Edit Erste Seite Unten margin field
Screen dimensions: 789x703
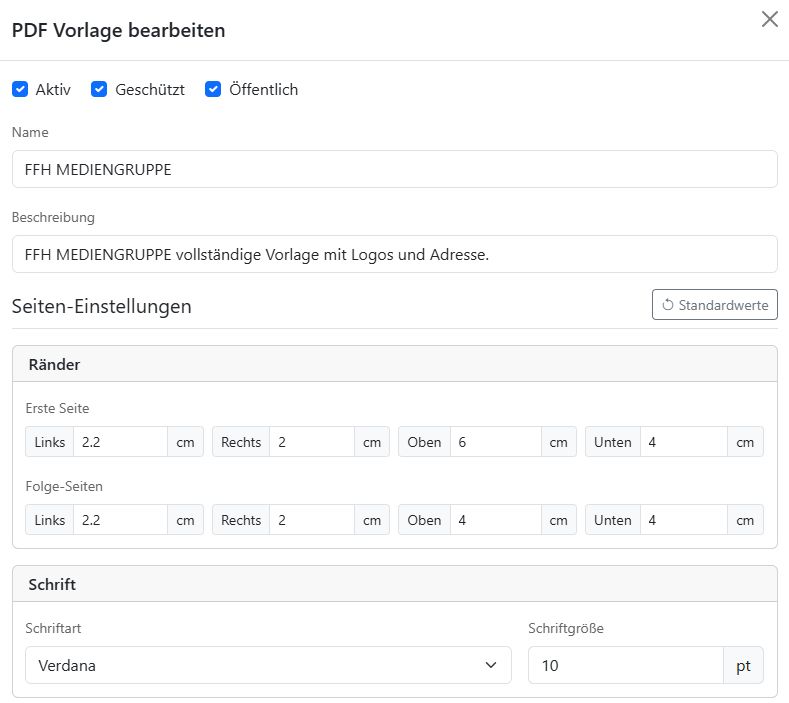[684, 442]
